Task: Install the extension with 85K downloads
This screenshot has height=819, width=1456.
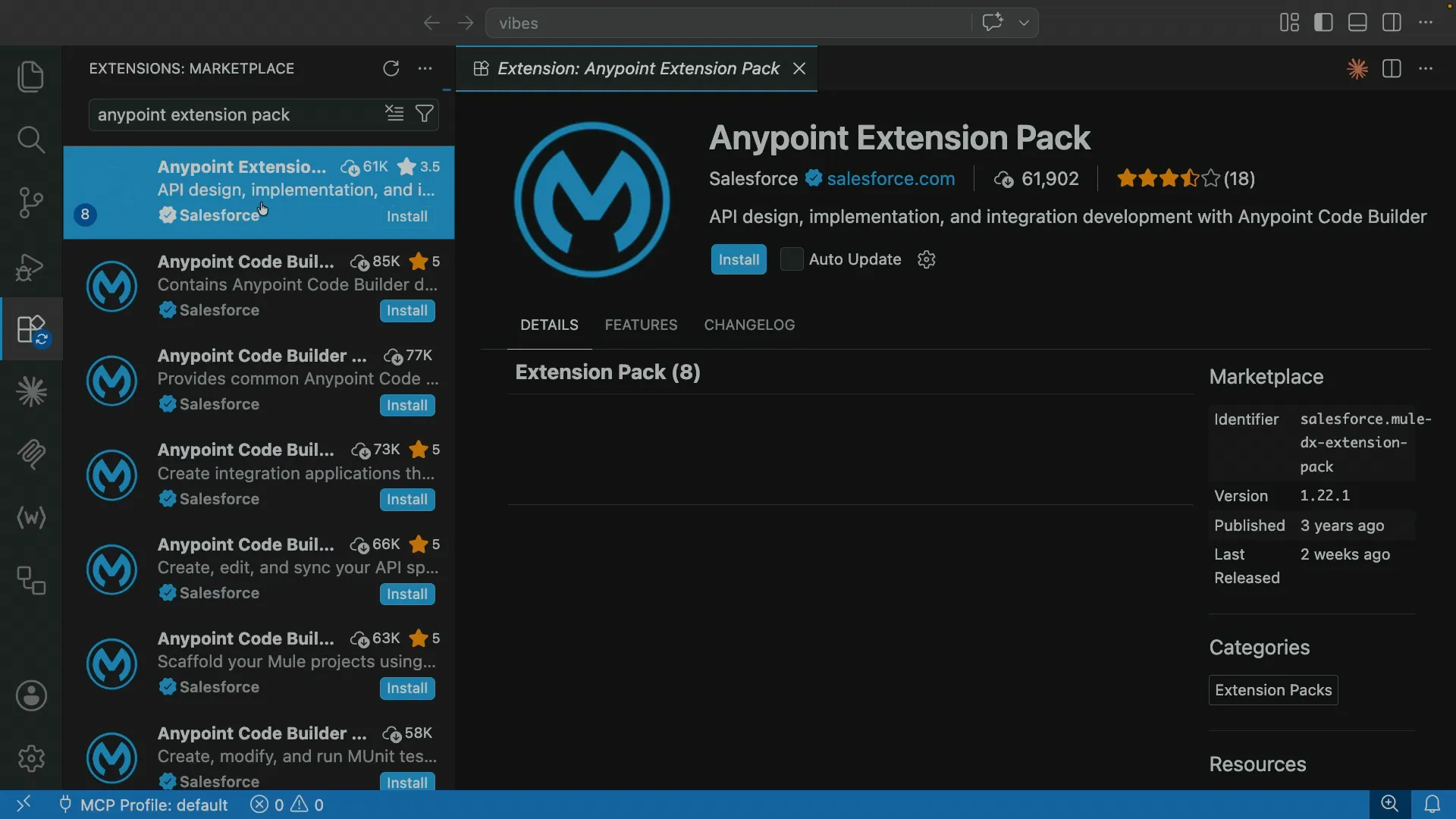Action: [407, 311]
